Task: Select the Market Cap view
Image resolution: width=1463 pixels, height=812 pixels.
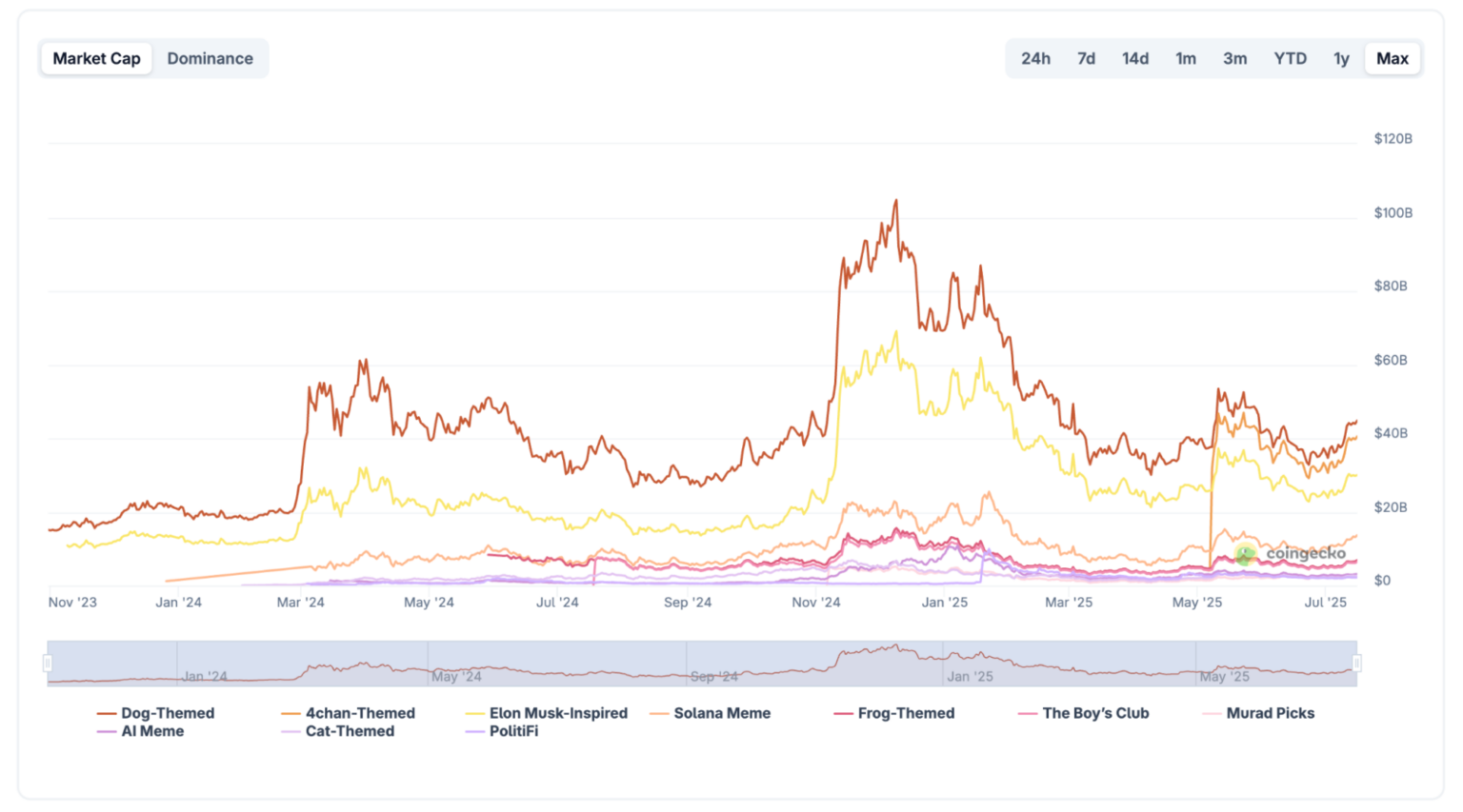Action: [96, 58]
